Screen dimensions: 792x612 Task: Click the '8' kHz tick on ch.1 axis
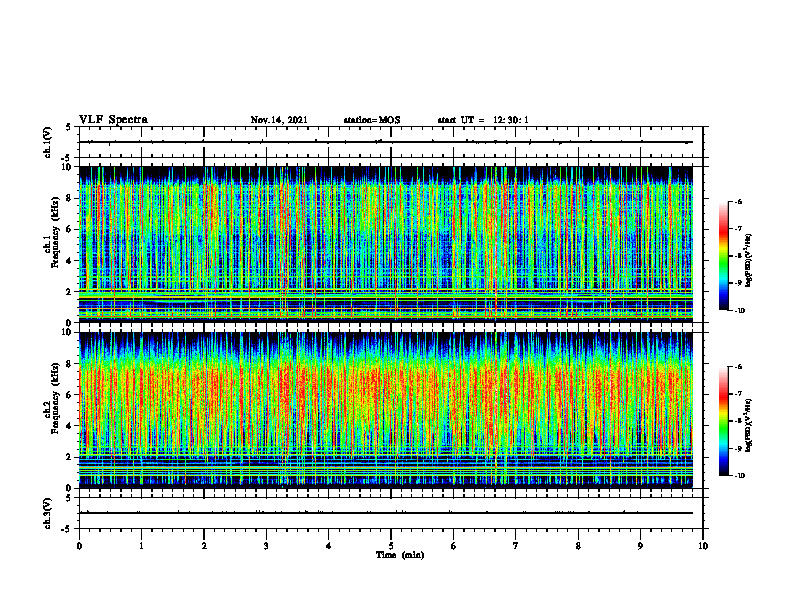pyautogui.click(x=70, y=198)
